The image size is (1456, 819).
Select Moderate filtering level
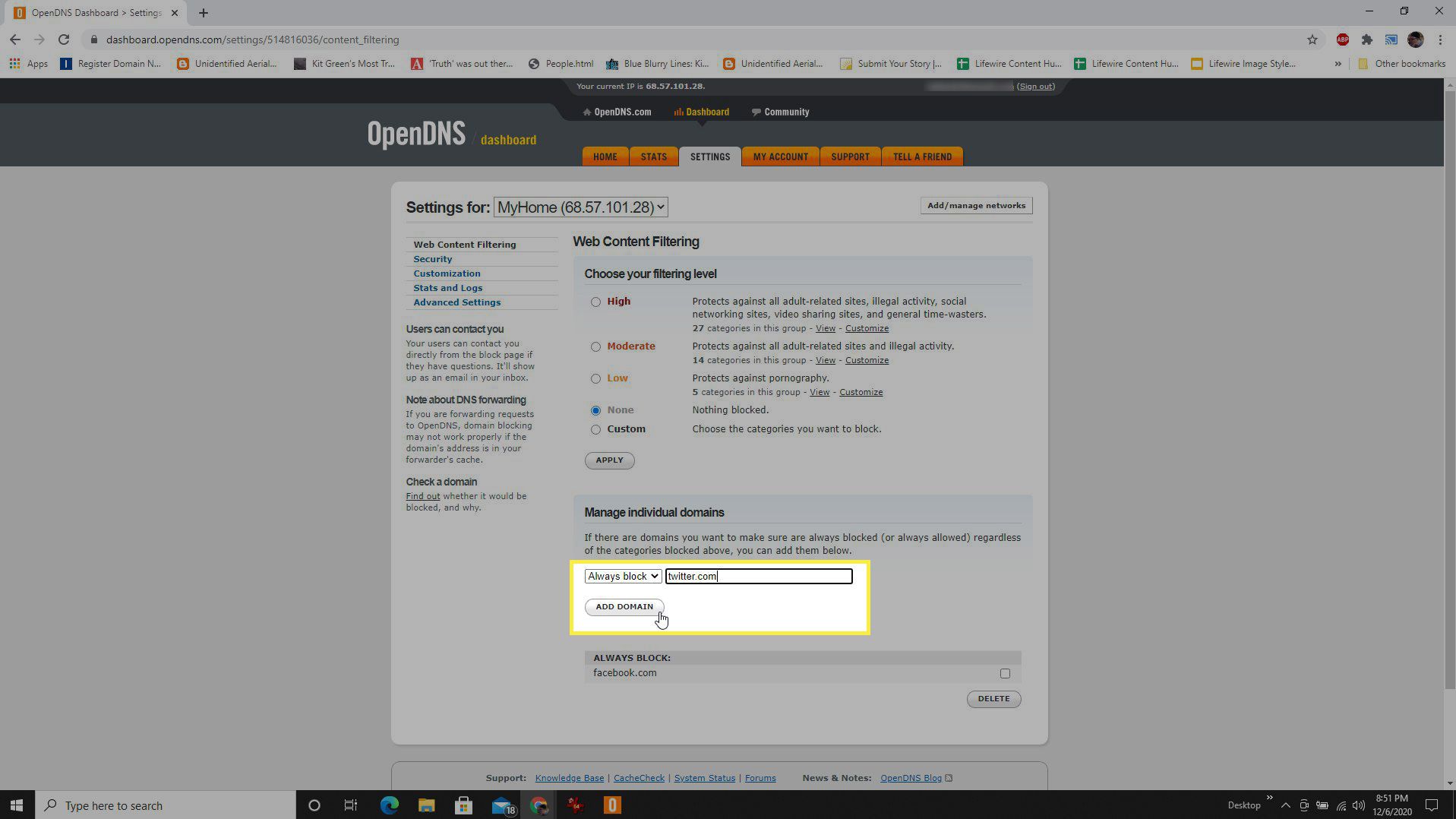point(595,346)
